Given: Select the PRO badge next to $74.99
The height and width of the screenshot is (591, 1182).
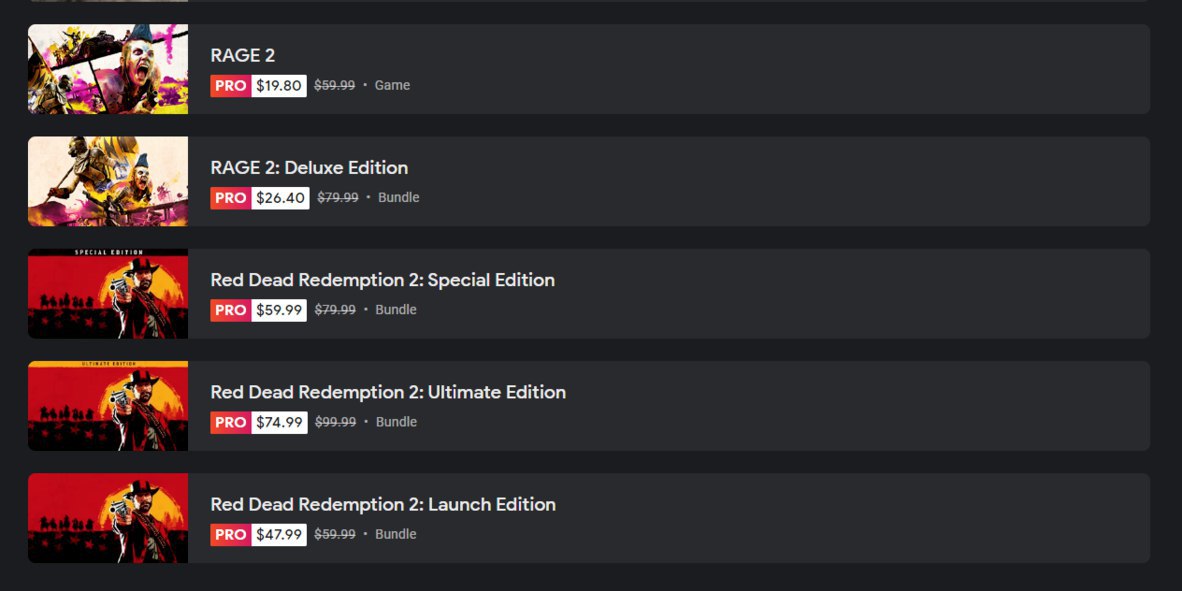Looking at the screenshot, I should (x=230, y=422).
